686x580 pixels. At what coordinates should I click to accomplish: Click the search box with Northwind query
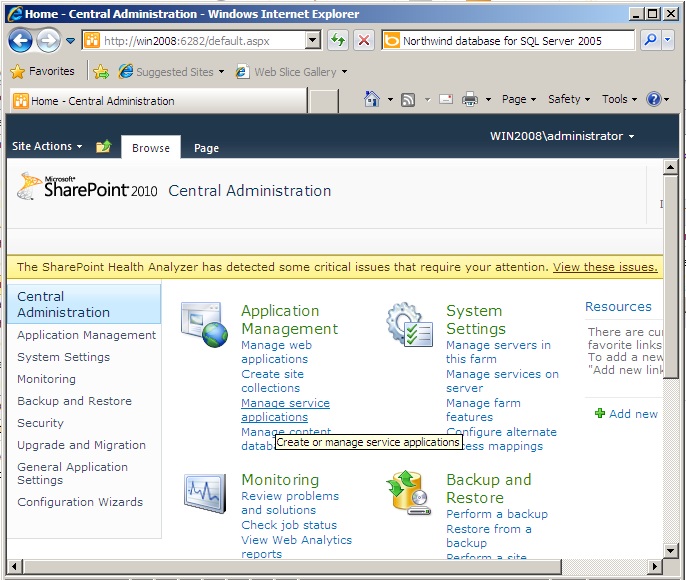click(509, 41)
